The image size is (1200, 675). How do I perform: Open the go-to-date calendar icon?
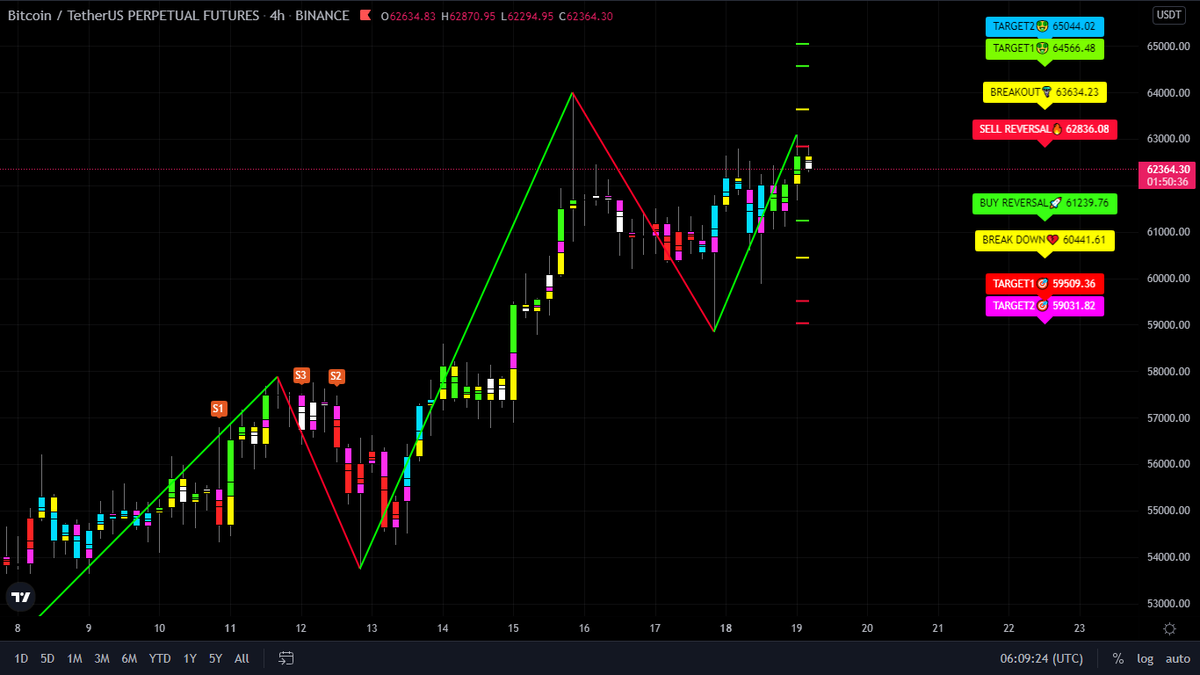(286, 658)
